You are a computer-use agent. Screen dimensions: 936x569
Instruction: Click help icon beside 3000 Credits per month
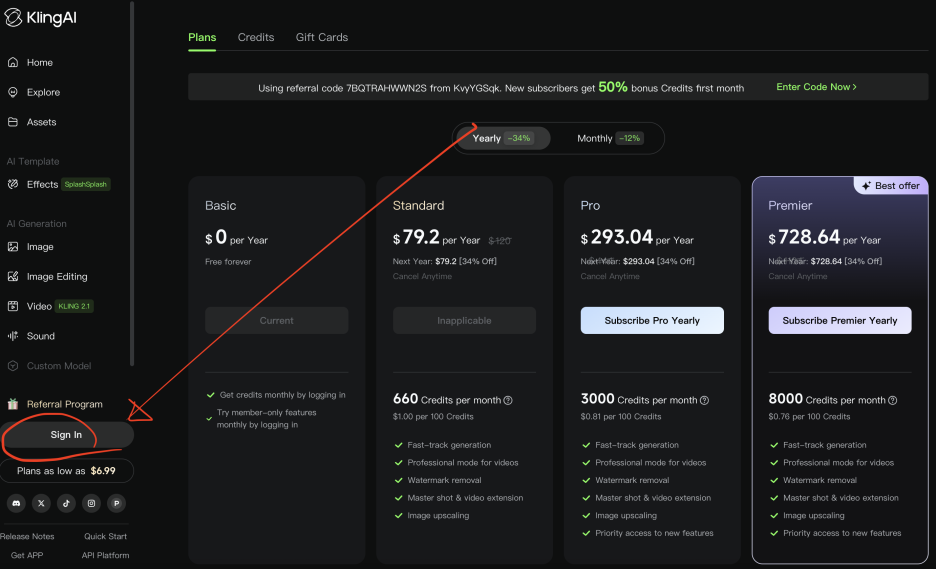point(704,401)
